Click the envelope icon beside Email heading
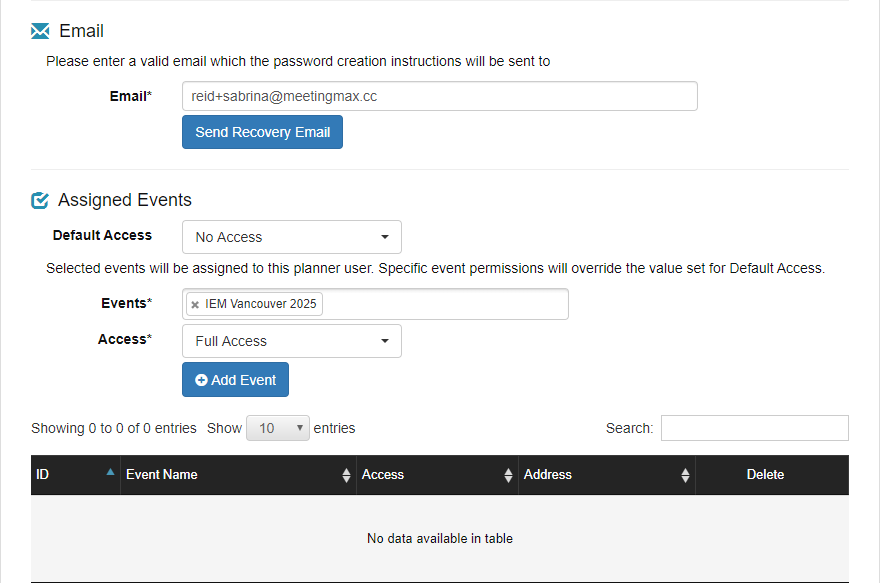 click(40, 31)
